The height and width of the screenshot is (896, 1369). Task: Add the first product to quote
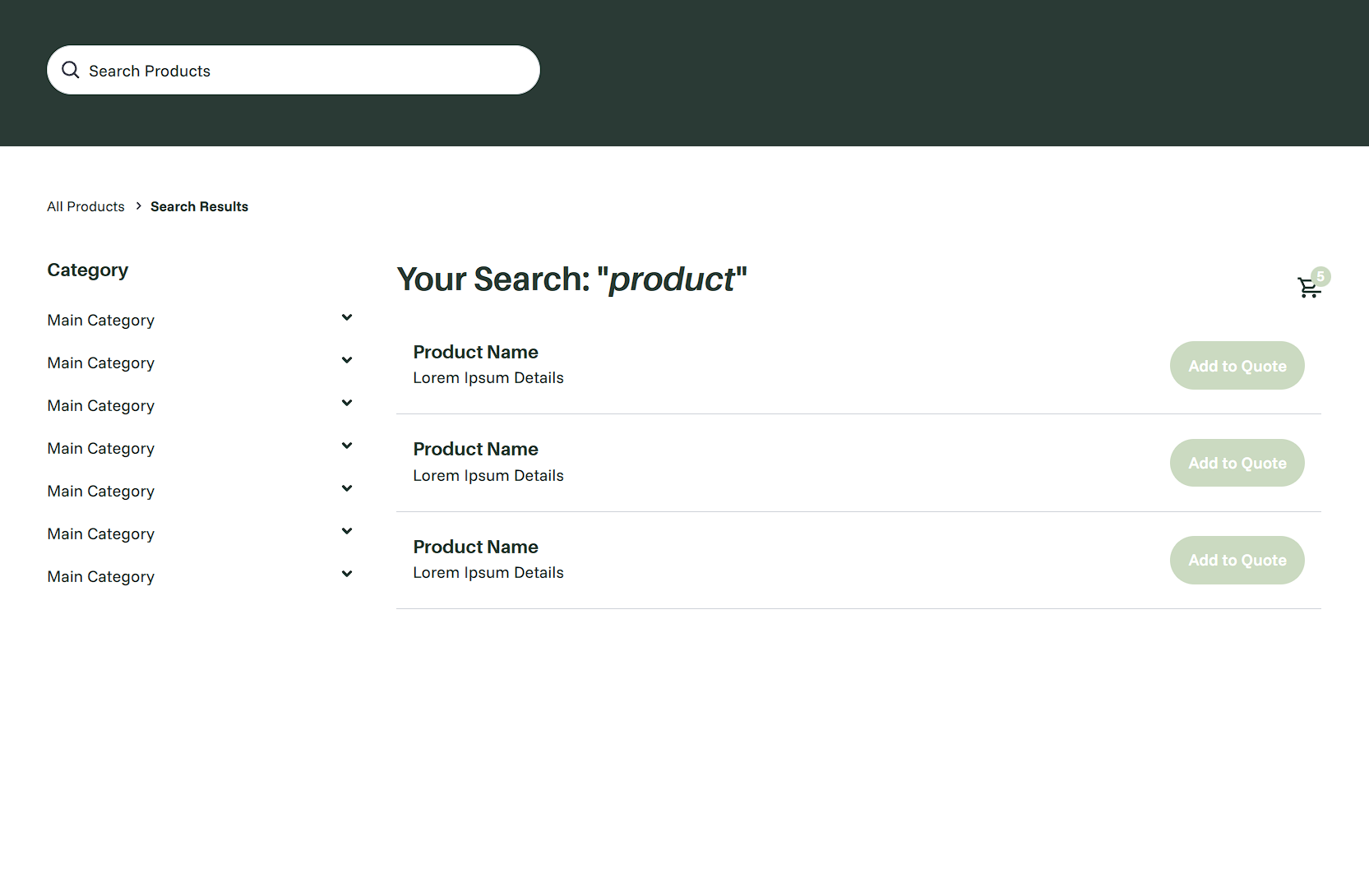coord(1237,365)
